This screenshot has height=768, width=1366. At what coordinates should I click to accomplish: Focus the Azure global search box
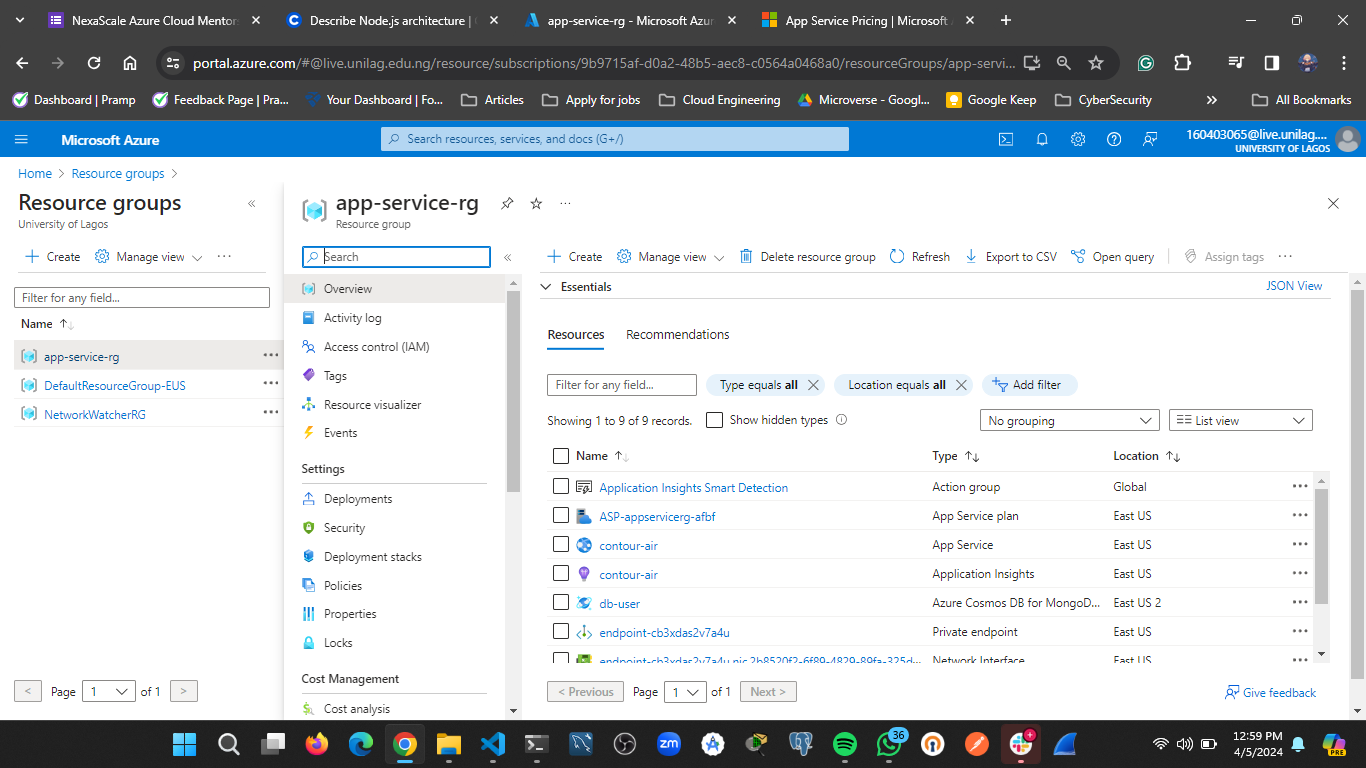pyautogui.click(x=615, y=139)
